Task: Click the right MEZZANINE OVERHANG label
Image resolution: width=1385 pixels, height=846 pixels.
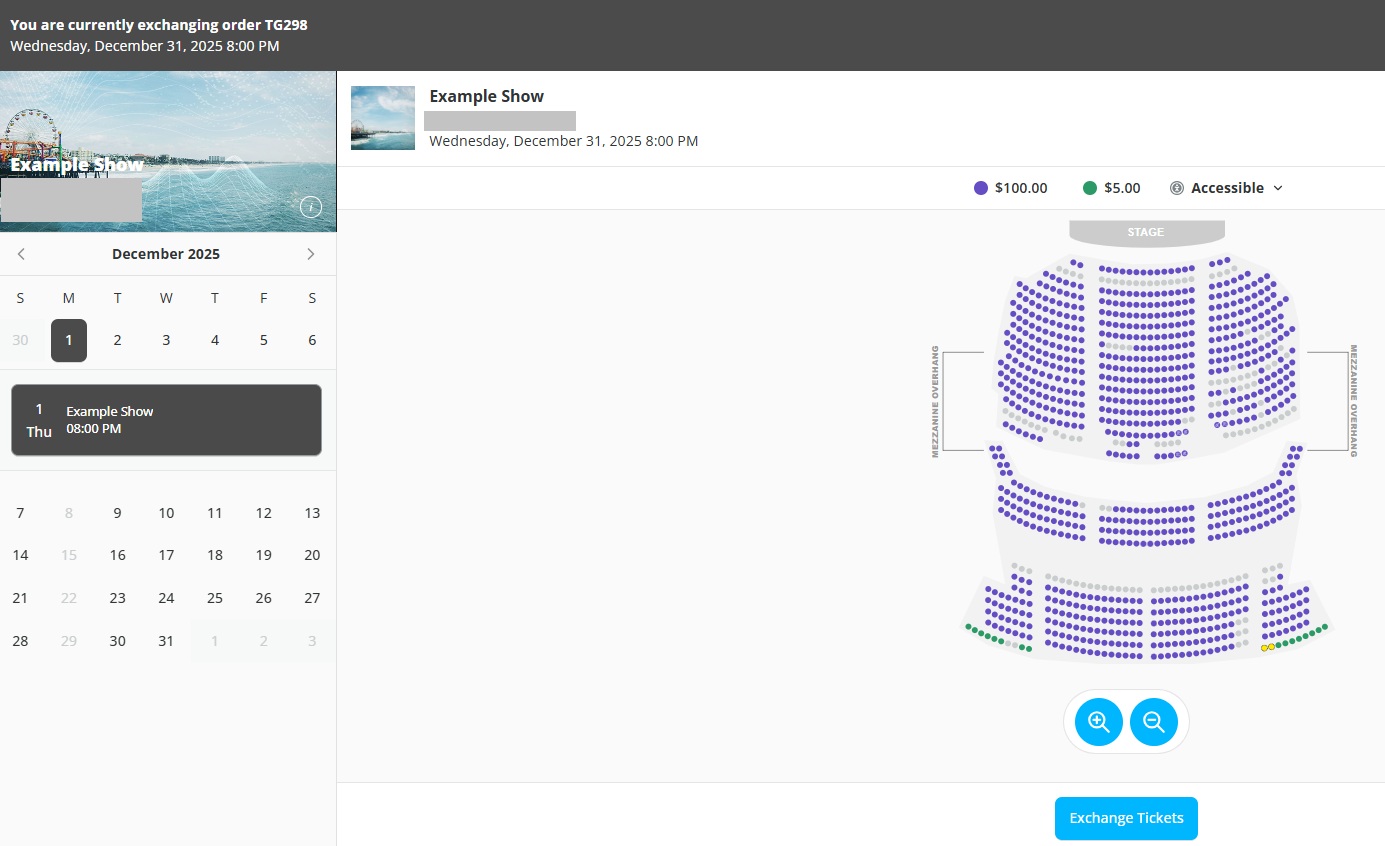Action: click(x=1354, y=401)
